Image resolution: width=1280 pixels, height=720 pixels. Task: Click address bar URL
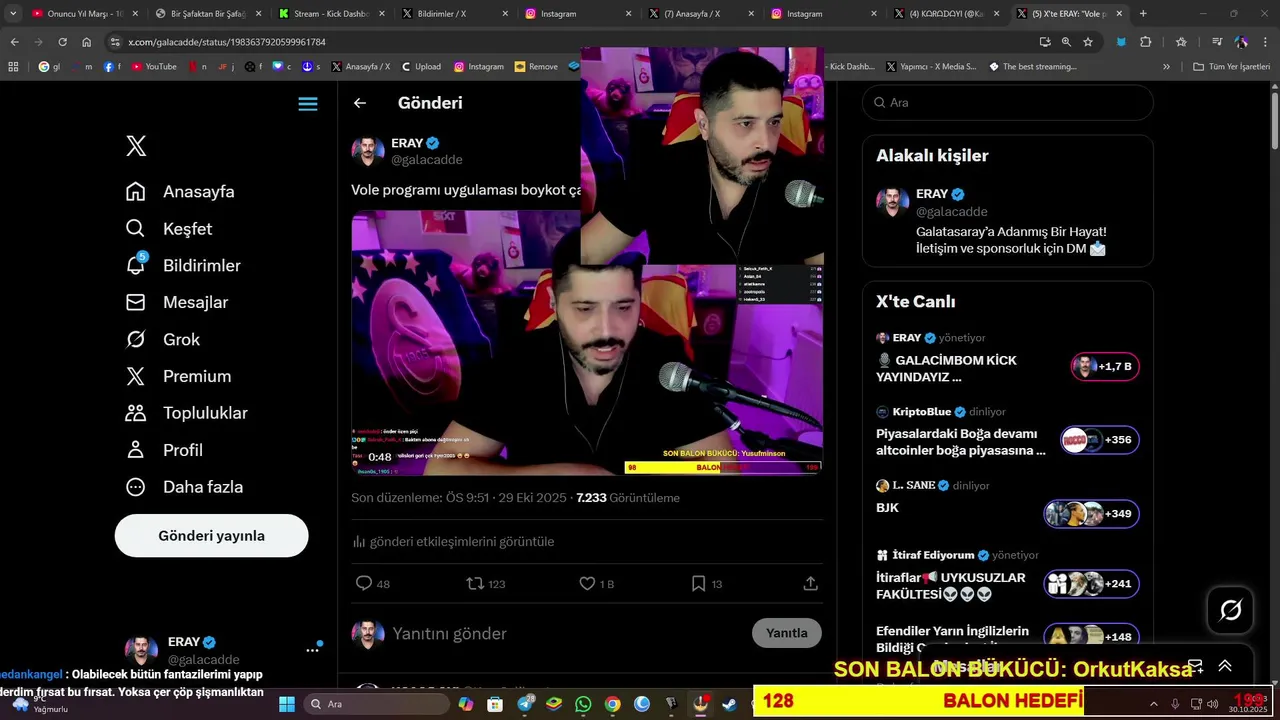click(227, 42)
